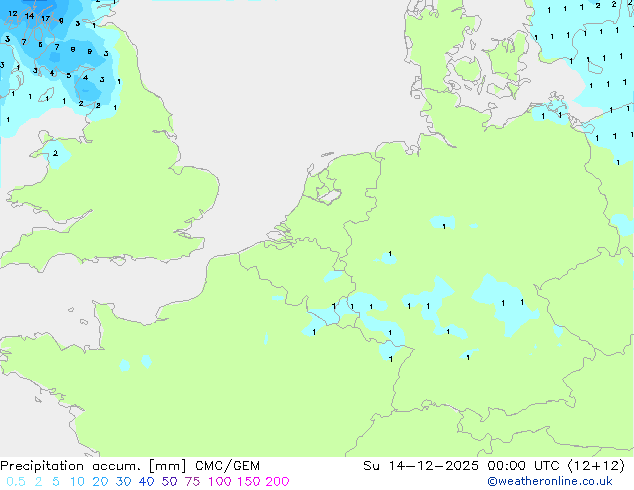Pick the 50 mm legend value

pos(169,482)
